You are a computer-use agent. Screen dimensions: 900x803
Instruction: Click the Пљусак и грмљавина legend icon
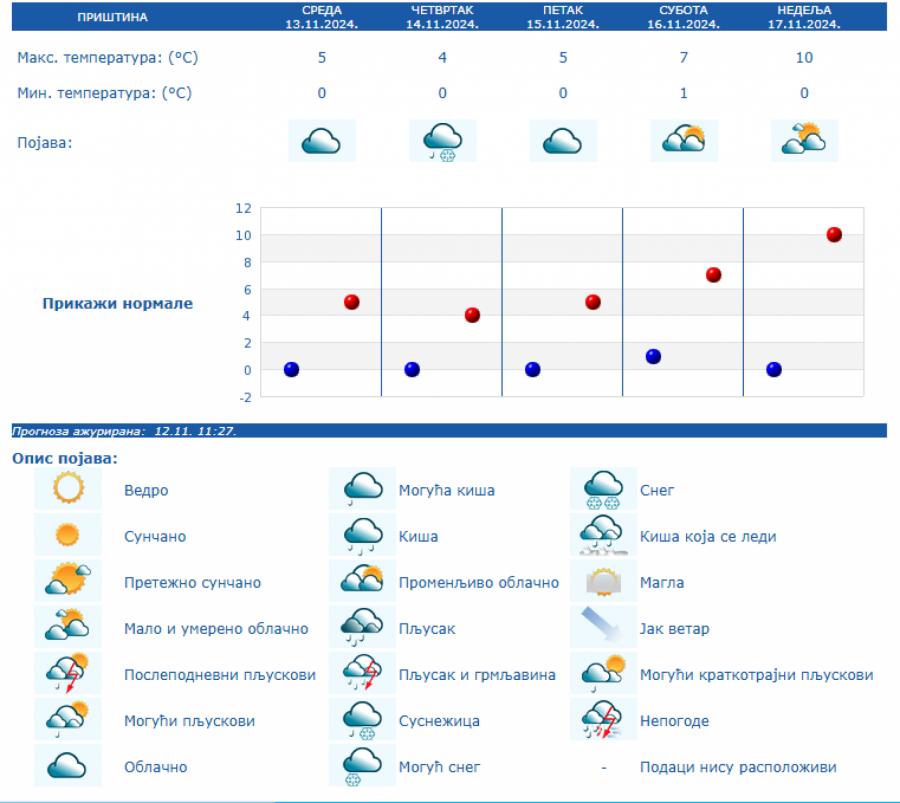pyautogui.click(x=363, y=674)
